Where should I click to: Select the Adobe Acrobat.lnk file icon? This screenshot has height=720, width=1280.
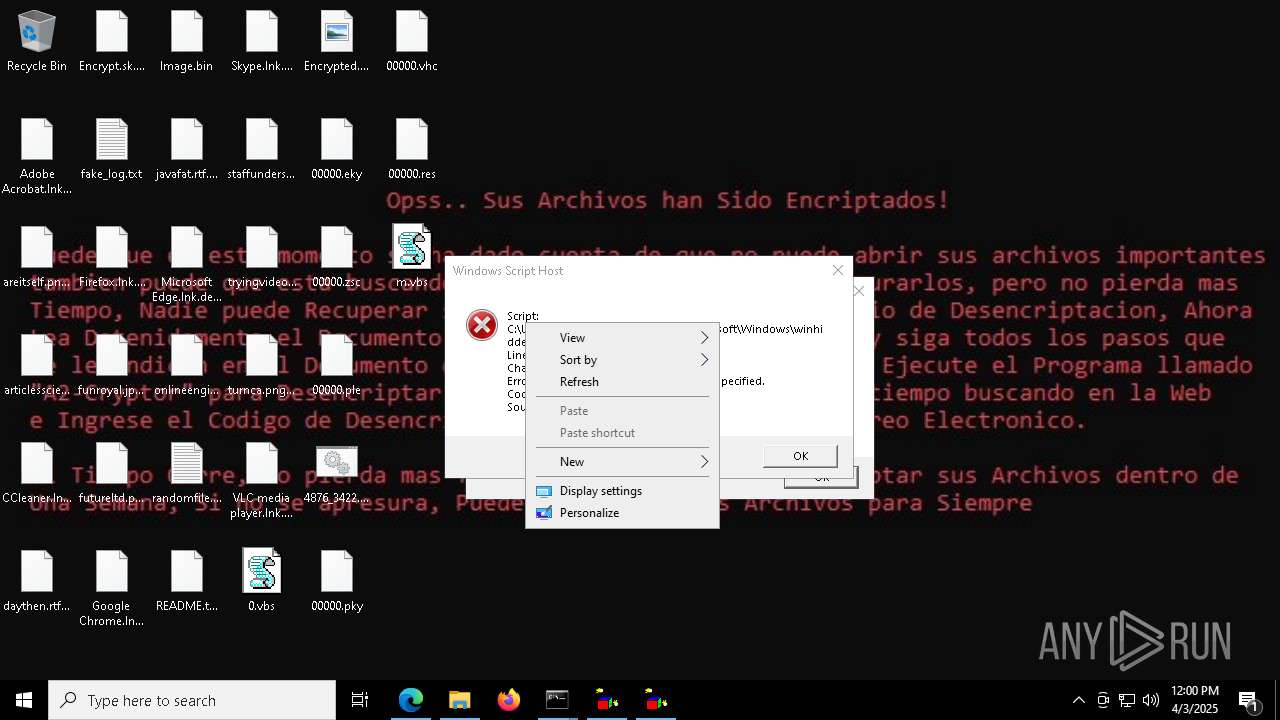coord(37,157)
